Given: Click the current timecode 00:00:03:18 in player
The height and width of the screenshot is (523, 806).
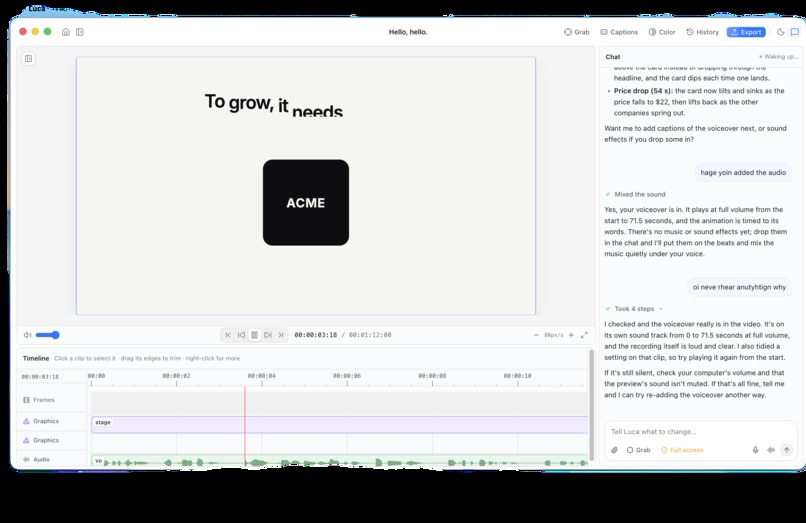Looking at the screenshot, I should coord(316,335).
